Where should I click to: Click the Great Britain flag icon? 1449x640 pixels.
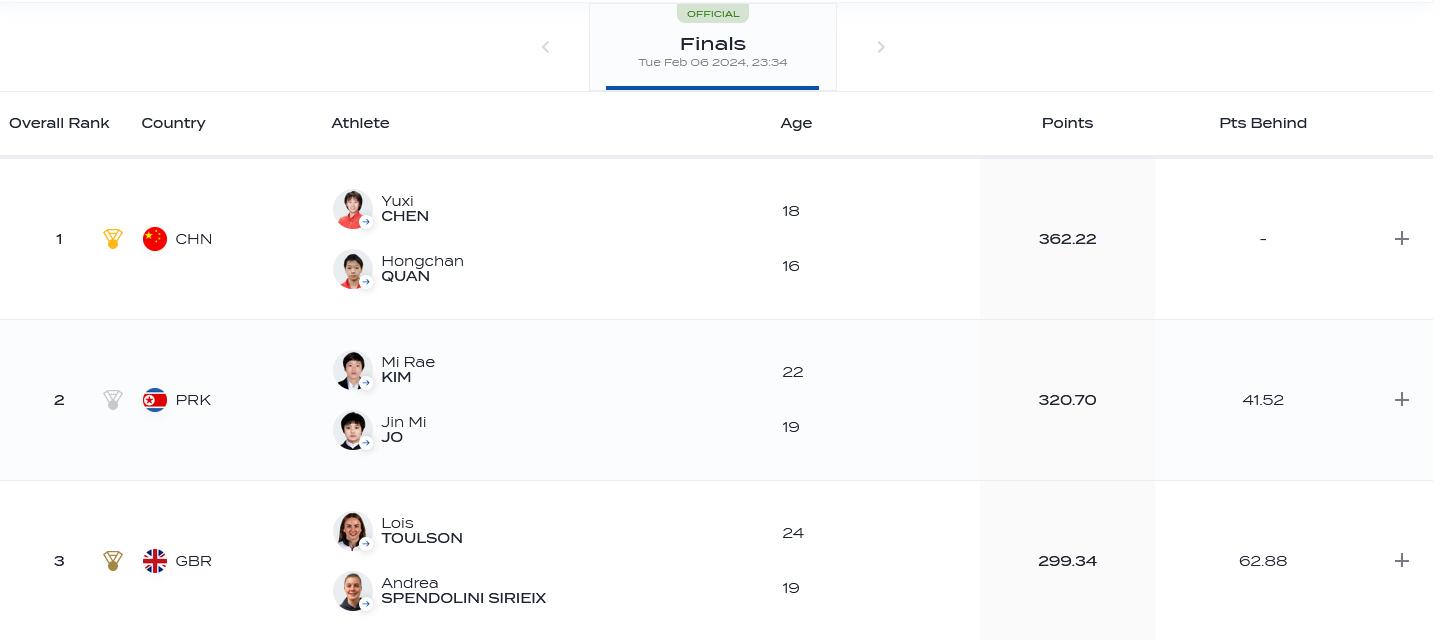coord(155,561)
